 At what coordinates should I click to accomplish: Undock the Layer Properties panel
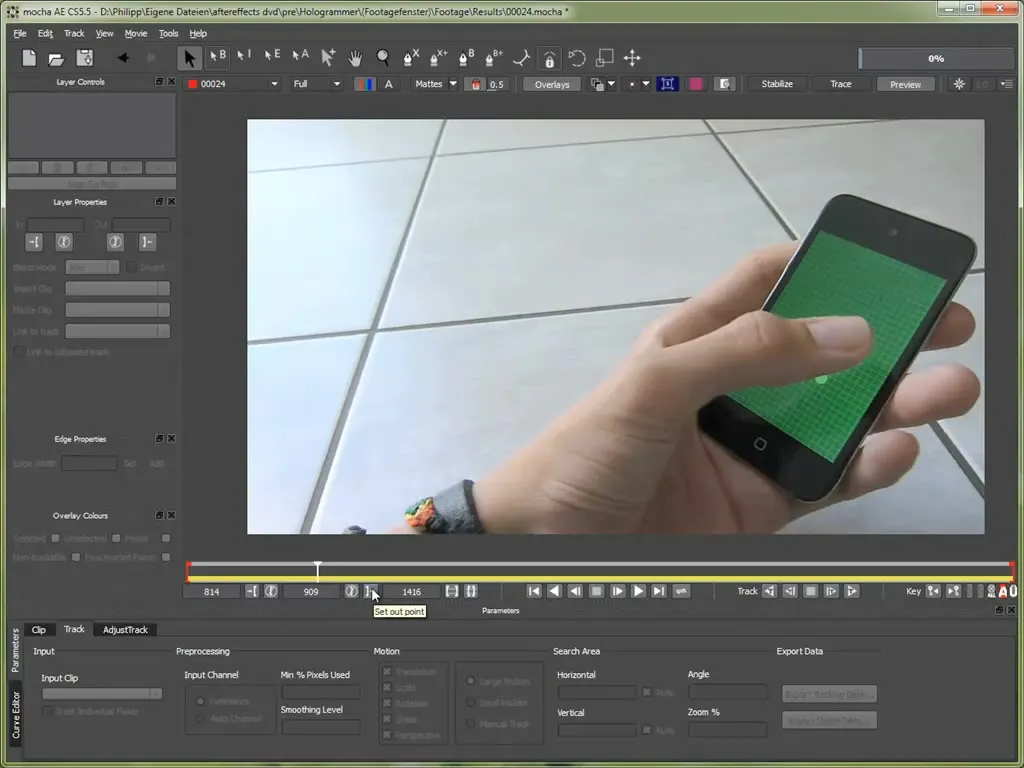[159, 202]
